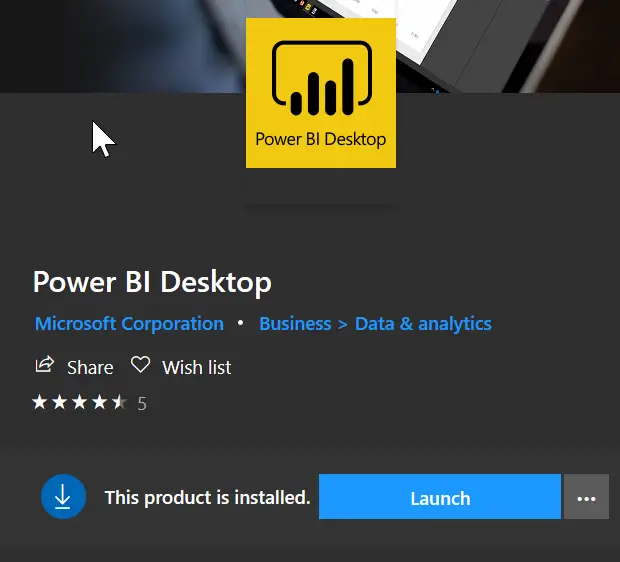Click the Power BI Desktop title heading
This screenshot has height=562, width=620.
tap(152, 282)
